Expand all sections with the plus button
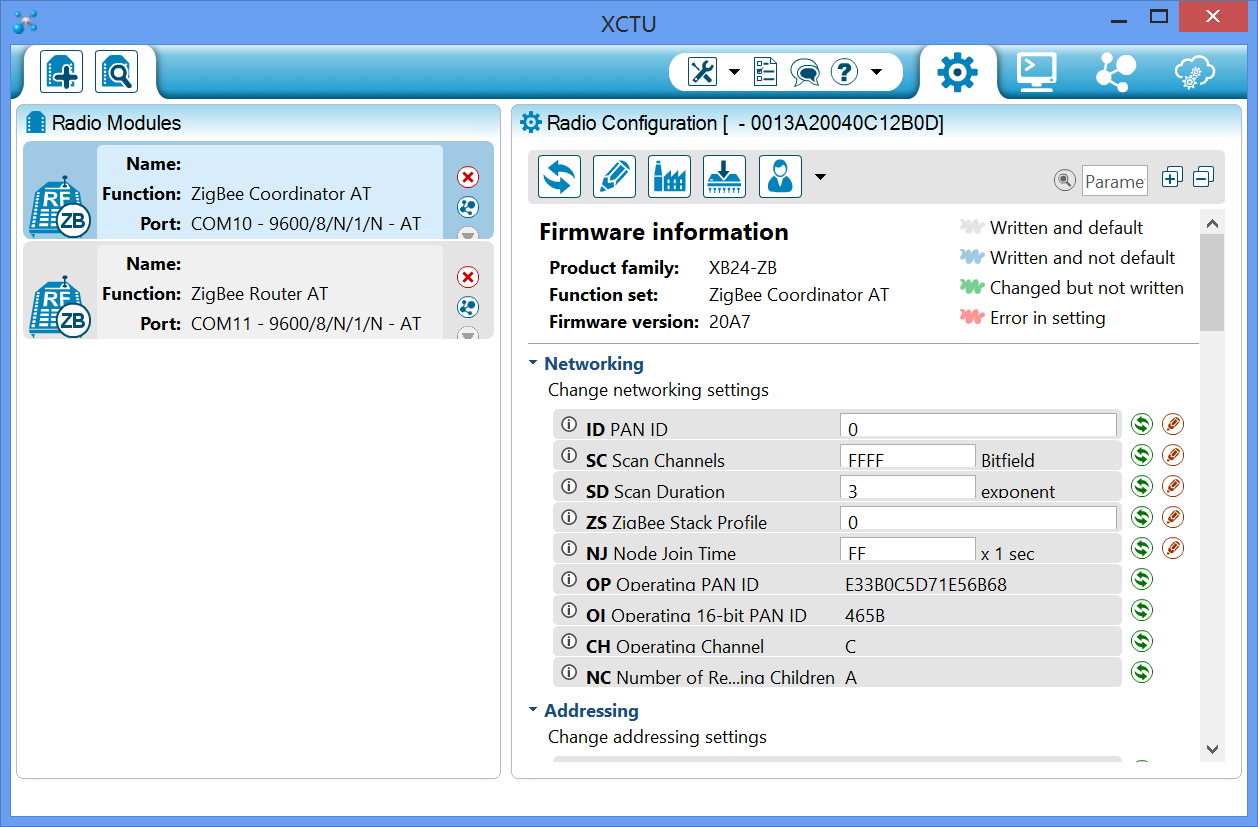Image resolution: width=1258 pixels, height=827 pixels. click(1172, 178)
